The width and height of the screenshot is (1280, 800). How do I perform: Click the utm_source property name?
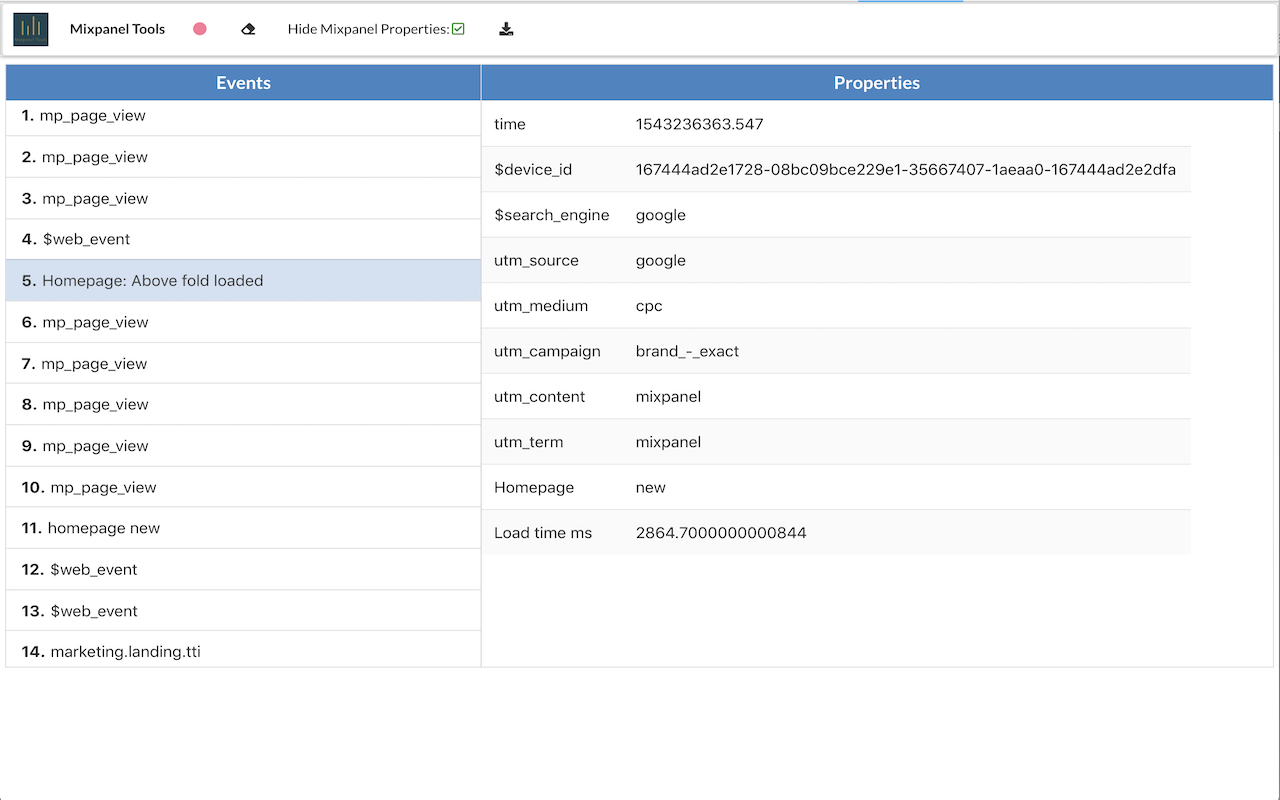tap(536, 260)
